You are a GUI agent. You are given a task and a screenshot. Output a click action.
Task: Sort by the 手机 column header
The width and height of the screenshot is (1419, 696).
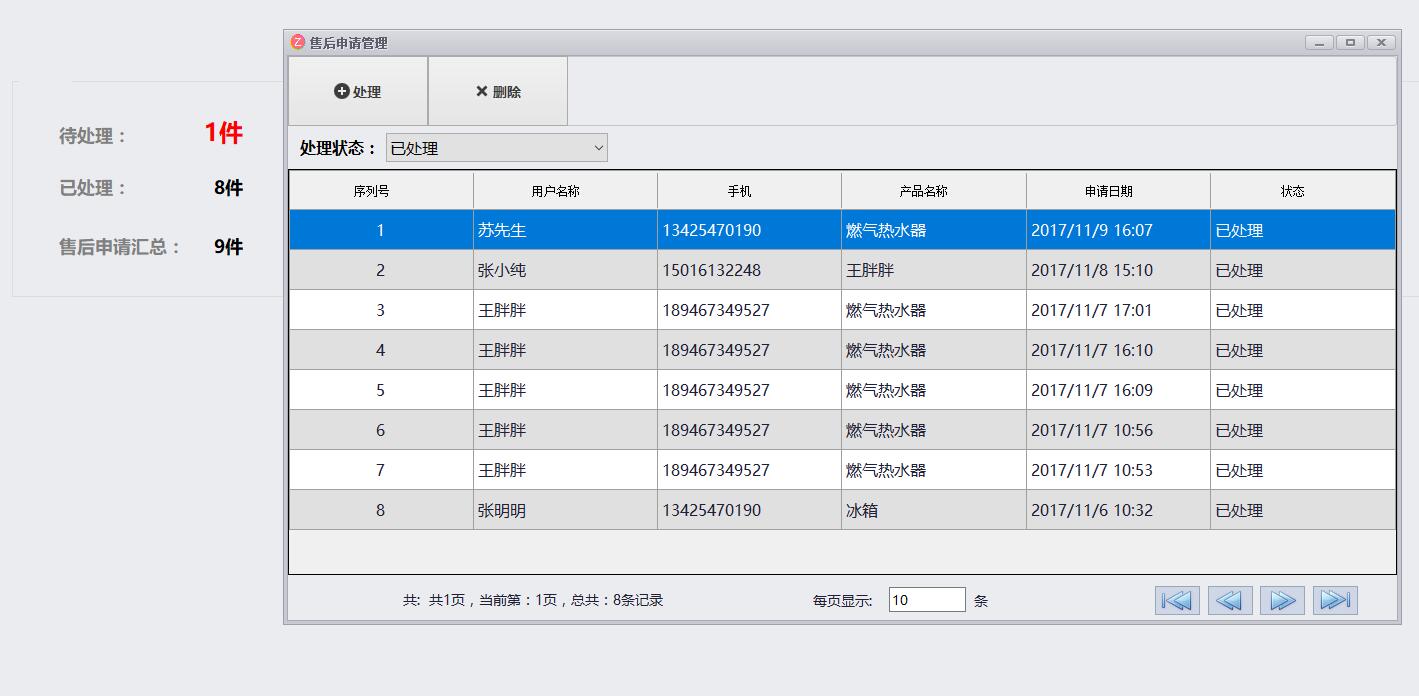[x=749, y=191]
